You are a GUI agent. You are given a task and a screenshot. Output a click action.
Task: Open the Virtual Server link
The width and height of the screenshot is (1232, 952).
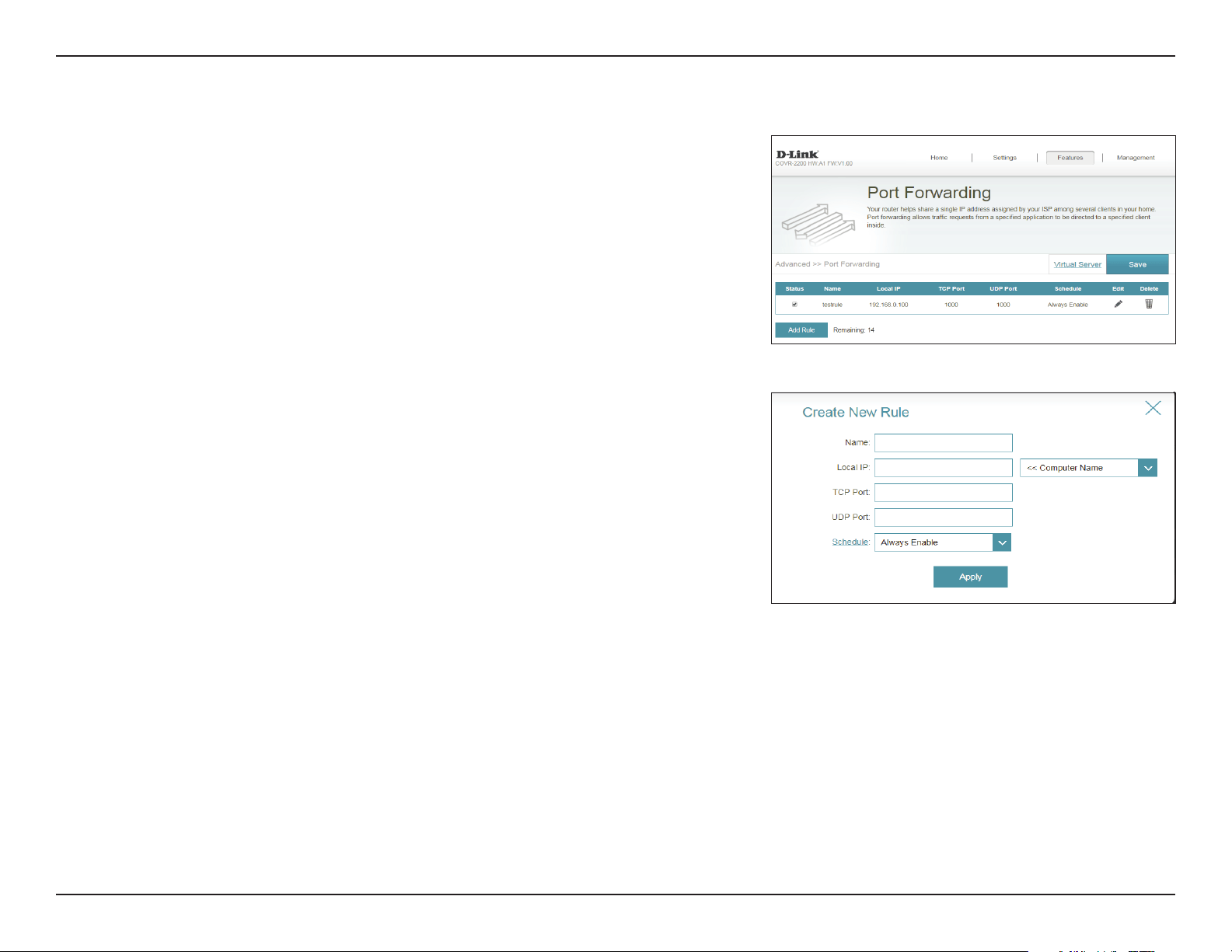1077,265
